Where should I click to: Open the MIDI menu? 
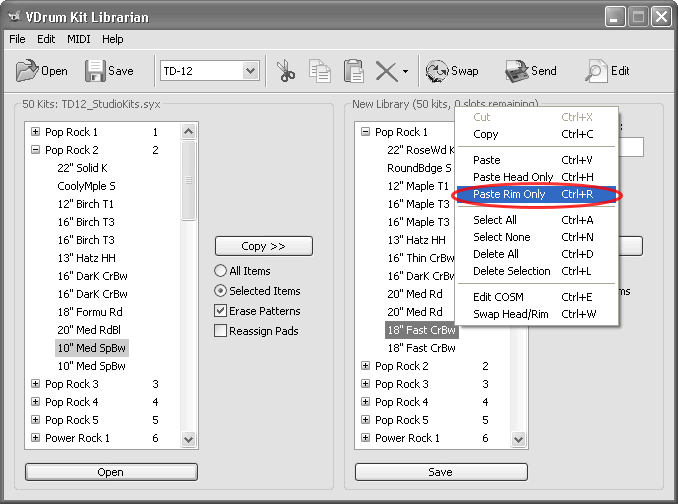(x=78, y=39)
